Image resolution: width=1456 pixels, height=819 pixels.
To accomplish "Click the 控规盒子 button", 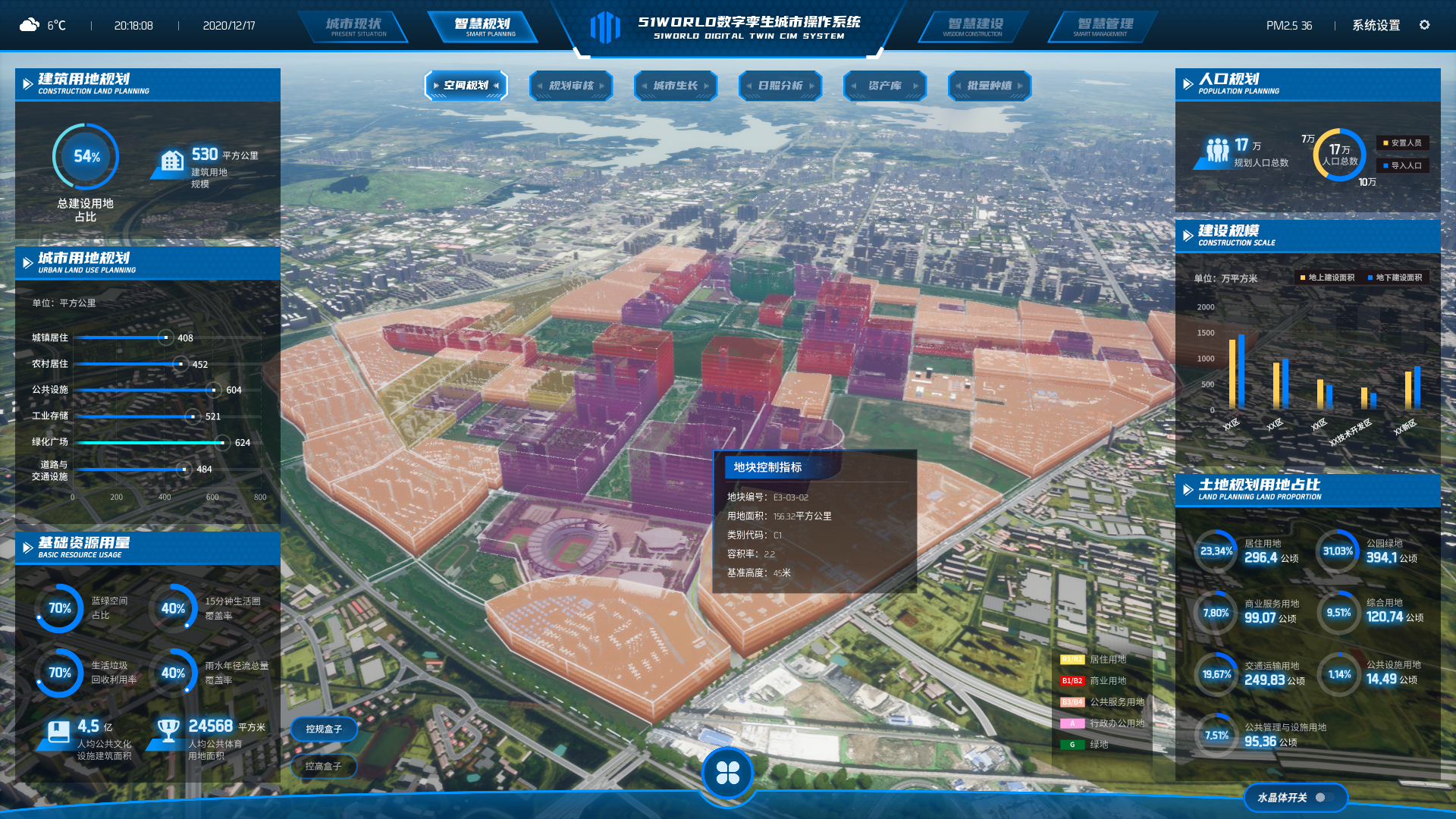I will tap(324, 729).
